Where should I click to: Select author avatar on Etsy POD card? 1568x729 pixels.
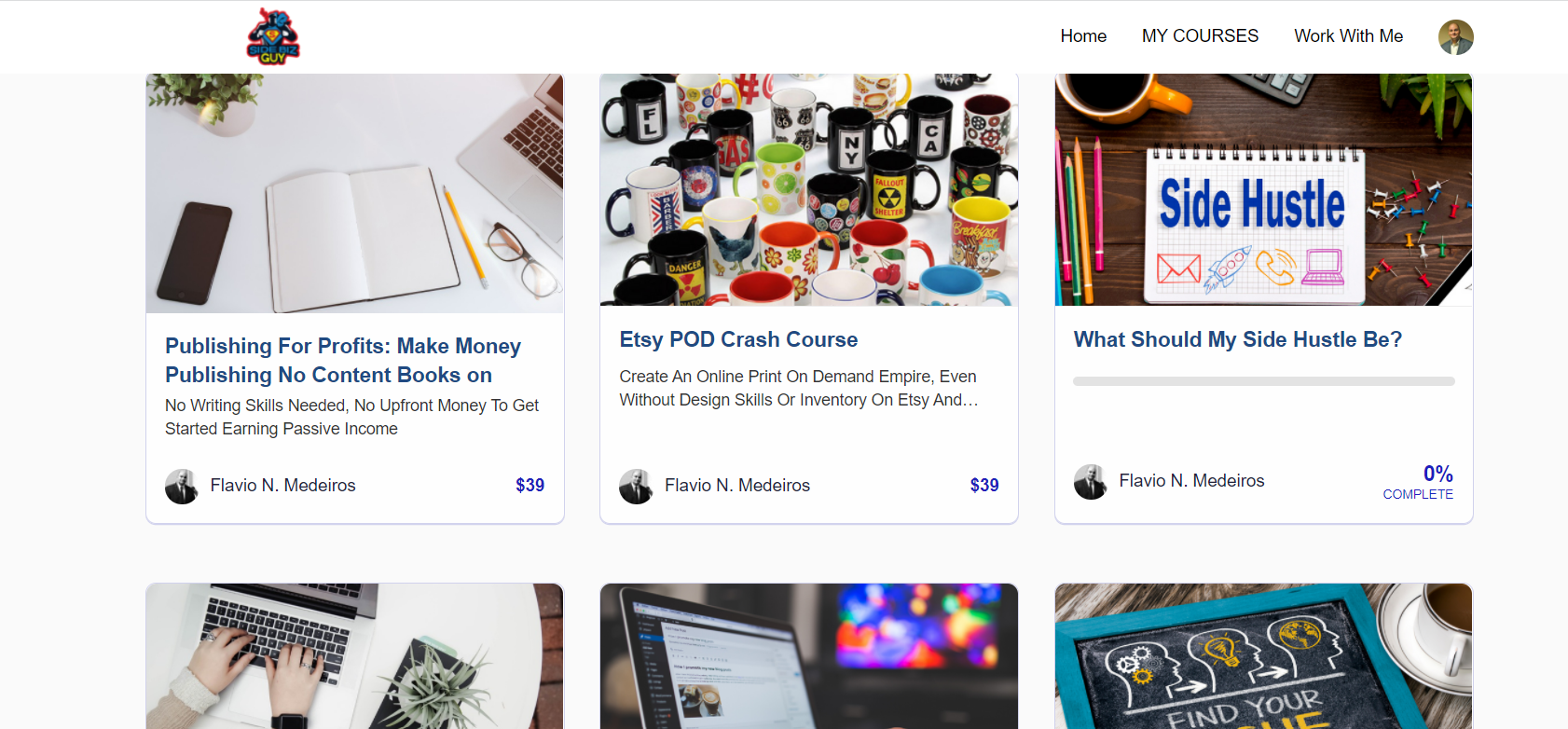pyautogui.click(x=636, y=486)
